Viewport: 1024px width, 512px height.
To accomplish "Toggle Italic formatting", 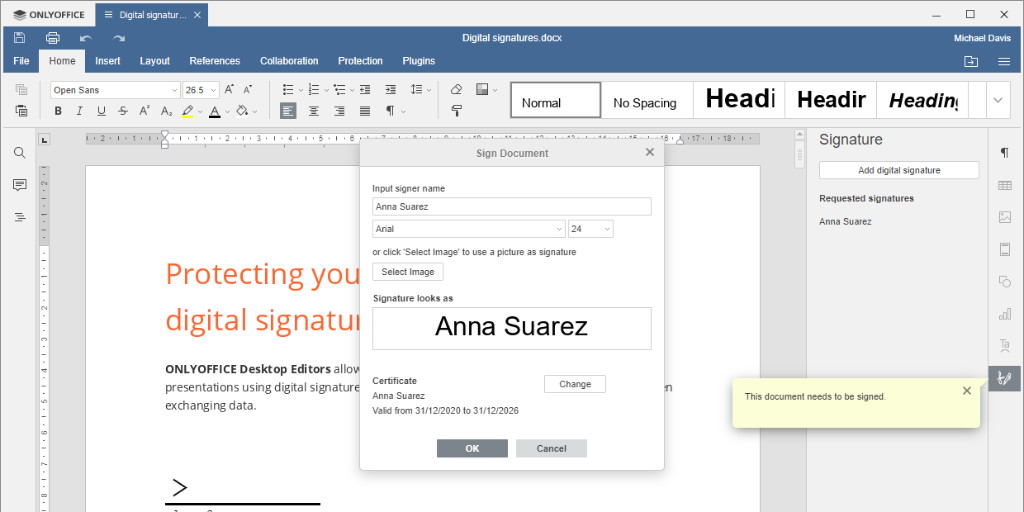I will click(80, 111).
